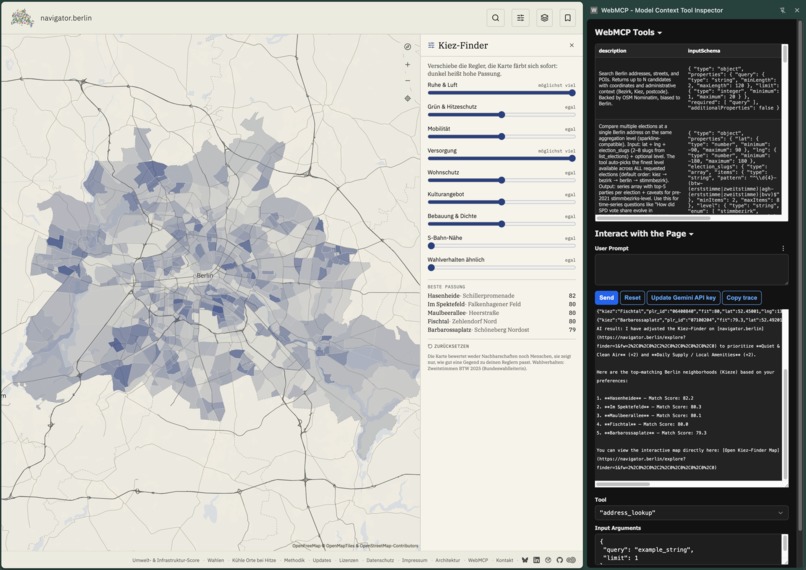
Task: Close the Kiez-Finder panel
Action: coord(572,45)
